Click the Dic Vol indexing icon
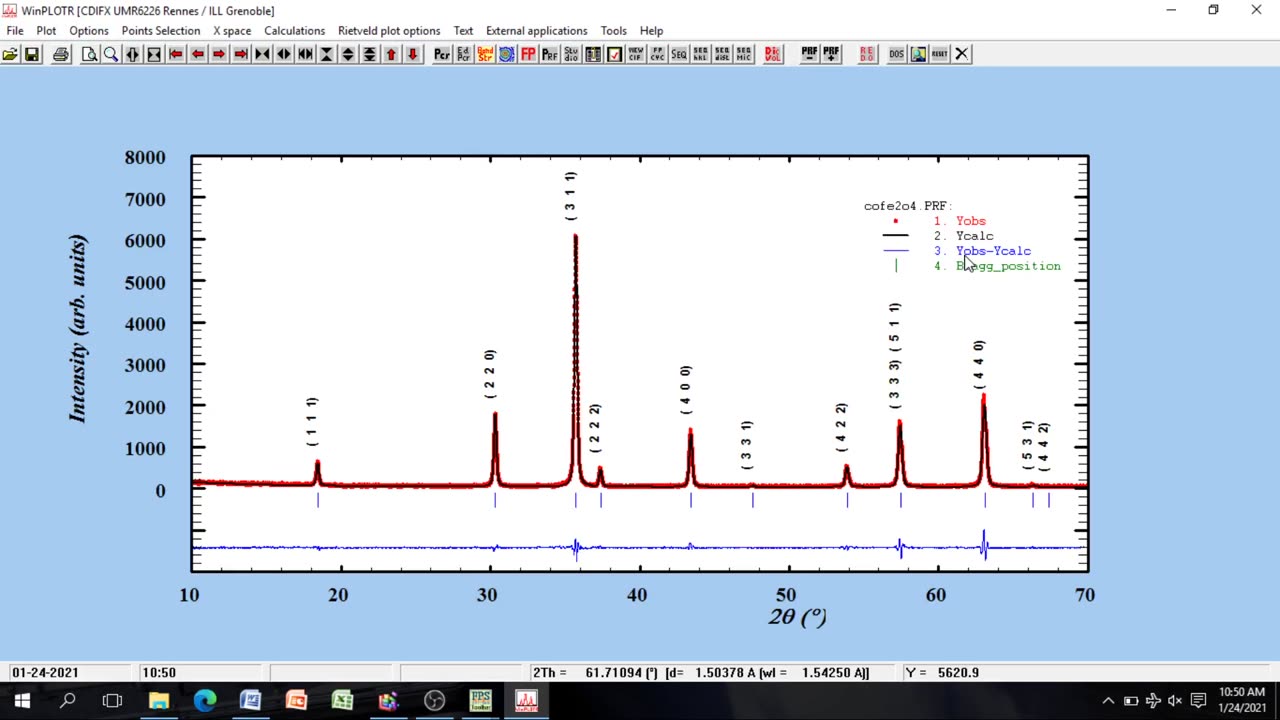The height and width of the screenshot is (720, 1280). click(773, 54)
